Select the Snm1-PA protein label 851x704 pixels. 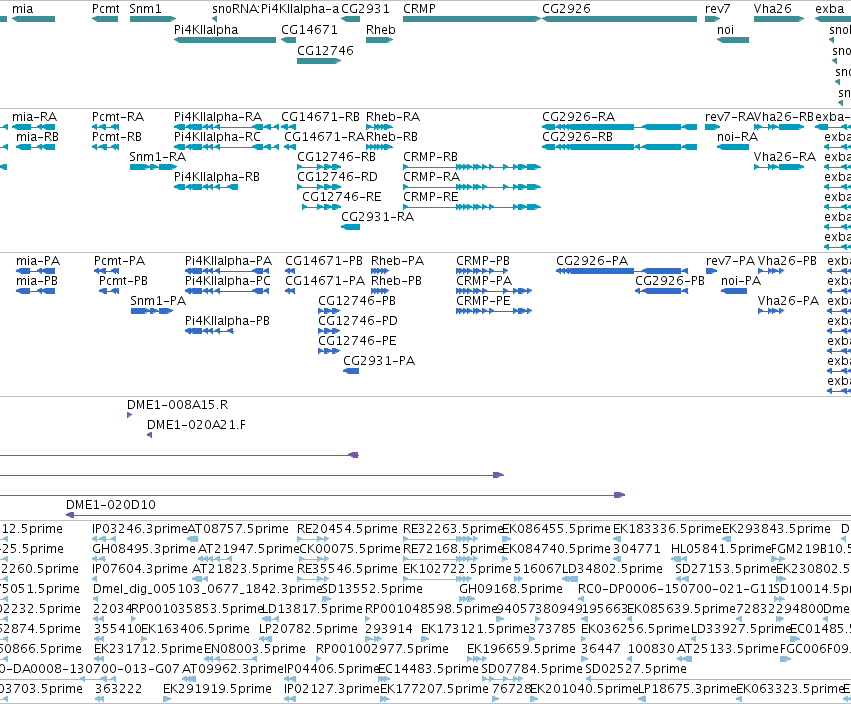pos(158,301)
